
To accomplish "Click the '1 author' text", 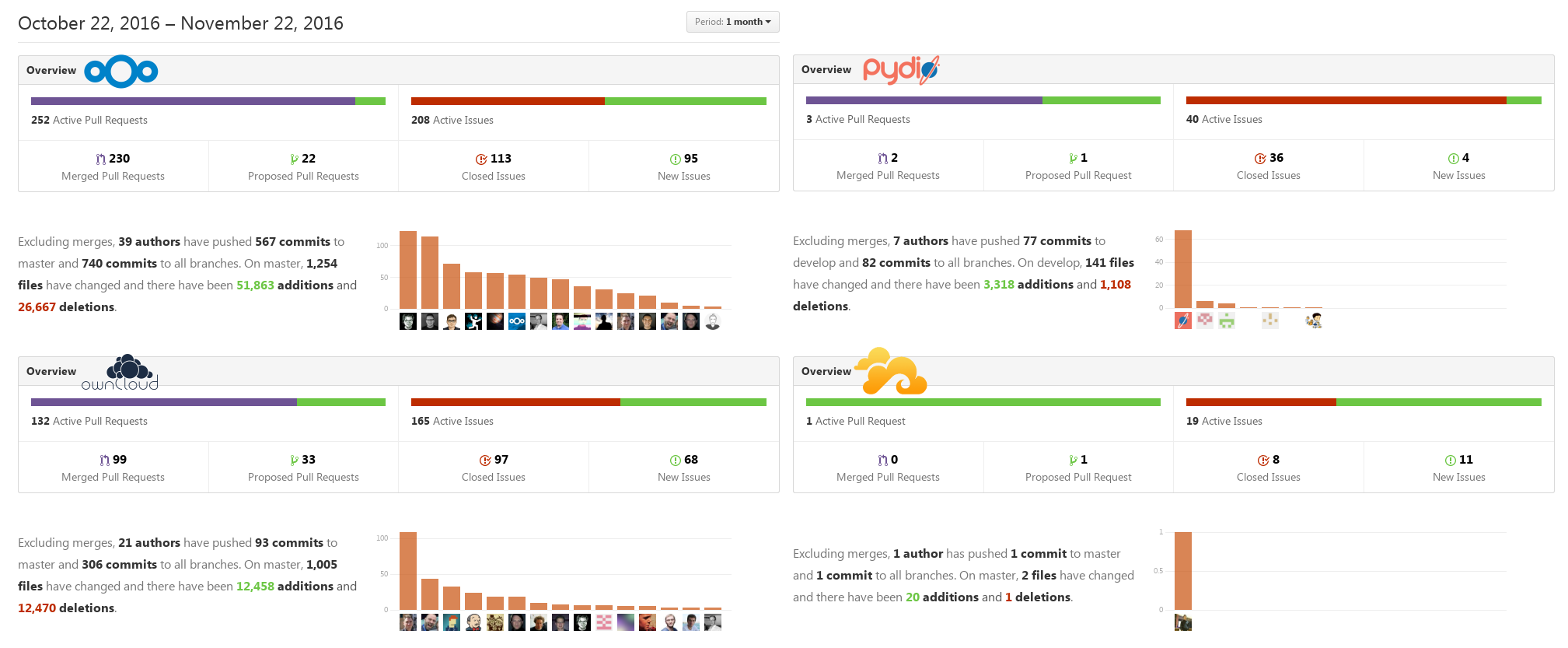I will pyautogui.click(x=918, y=554).
